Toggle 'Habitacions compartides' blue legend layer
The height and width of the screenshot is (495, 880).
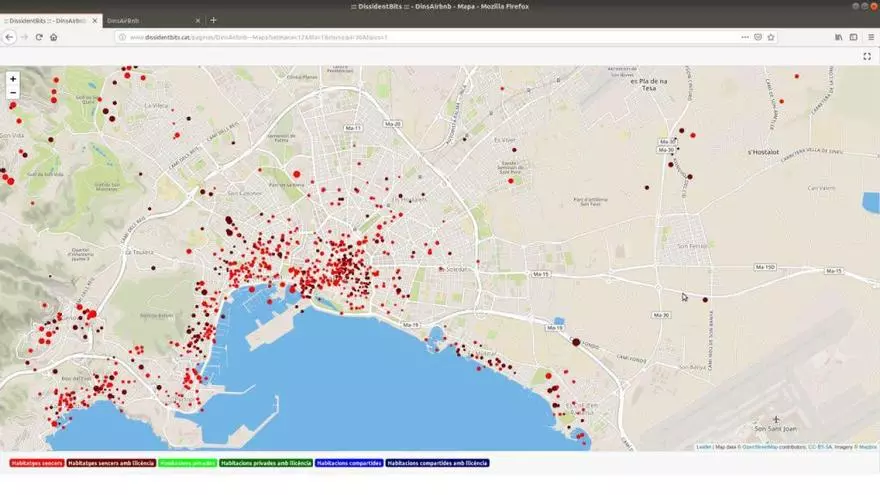click(348, 463)
